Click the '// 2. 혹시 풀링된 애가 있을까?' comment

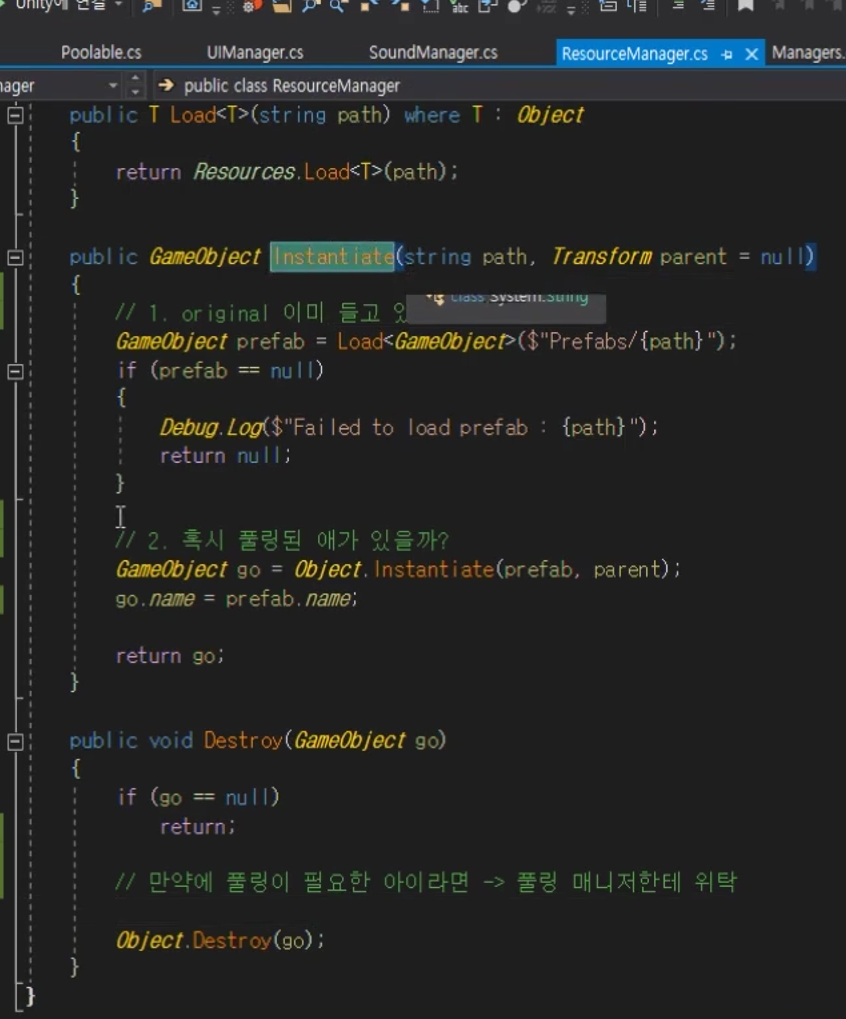[282, 540]
